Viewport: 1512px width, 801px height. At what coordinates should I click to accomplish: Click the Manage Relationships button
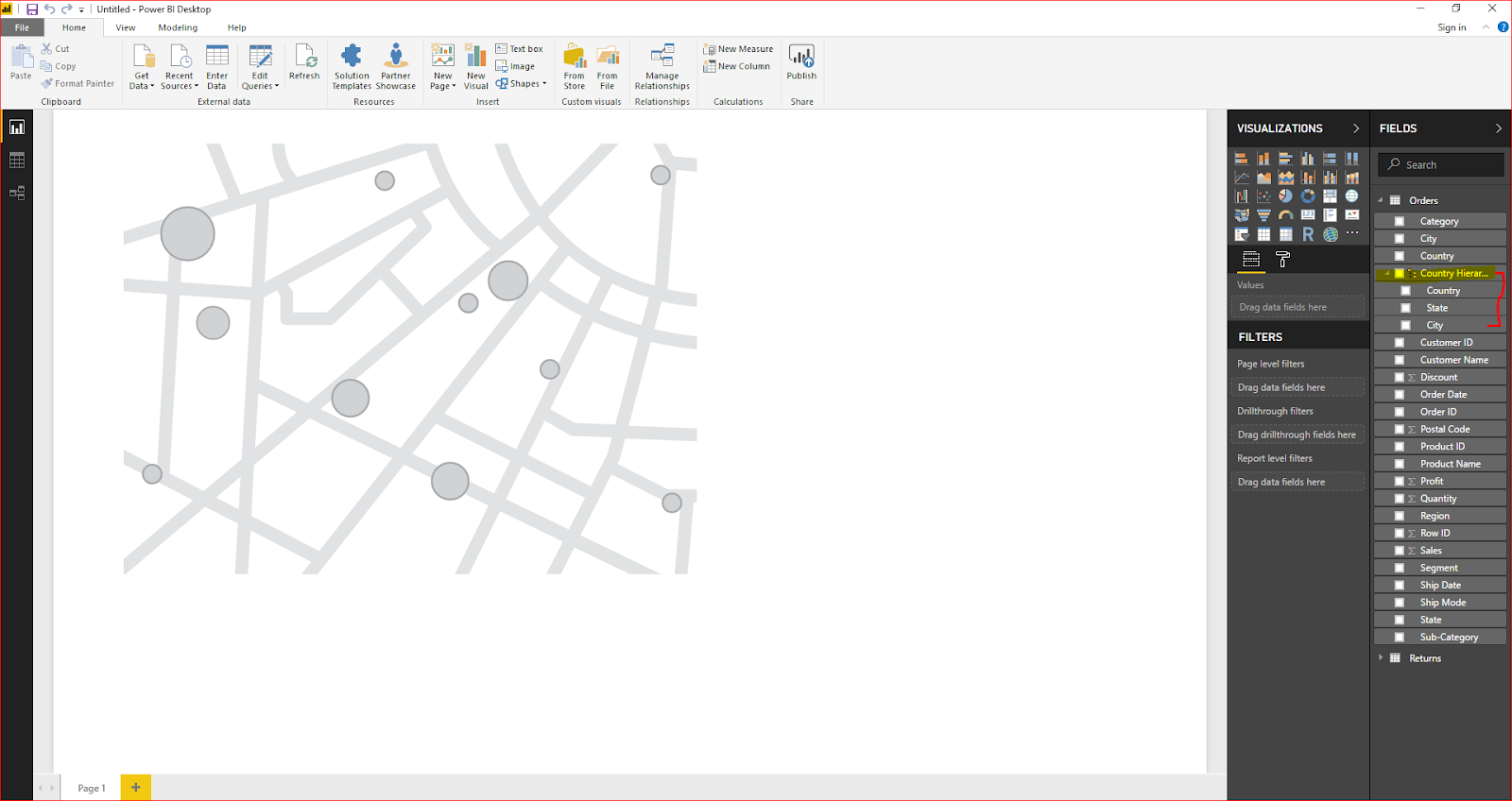(662, 66)
